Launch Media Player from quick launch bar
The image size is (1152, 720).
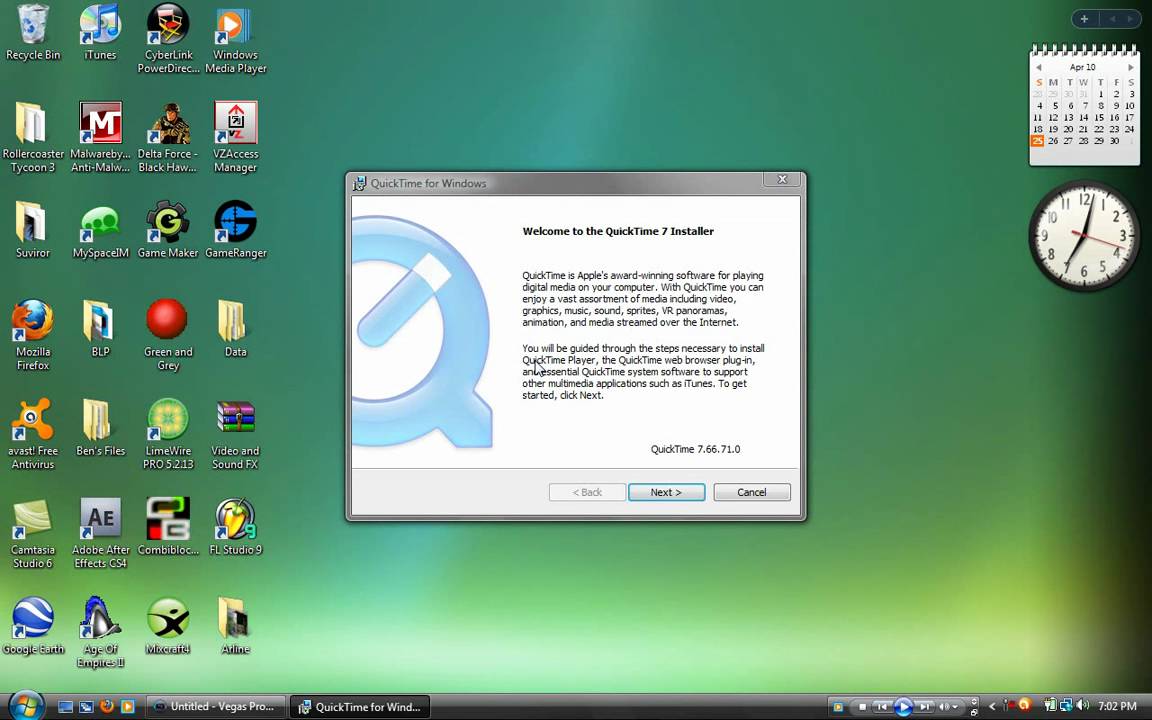pos(127,707)
